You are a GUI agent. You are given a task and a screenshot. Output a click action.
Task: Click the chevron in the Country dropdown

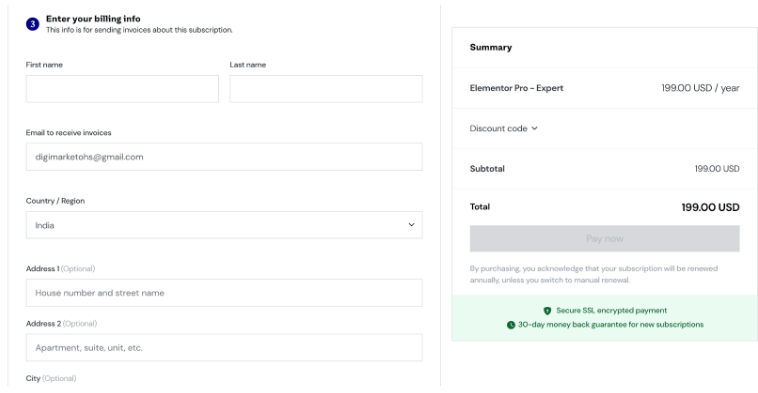pyautogui.click(x=411, y=225)
